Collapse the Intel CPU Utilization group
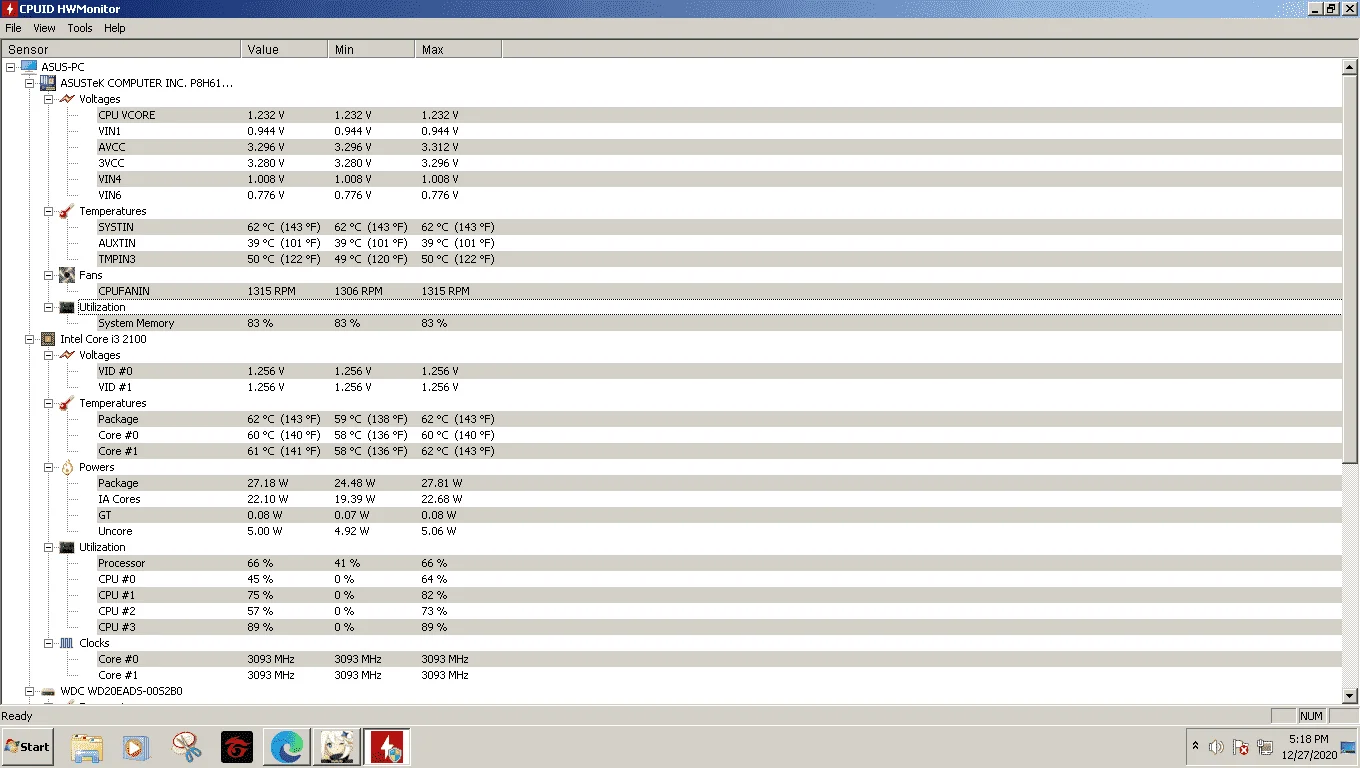 pyautogui.click(x=49, y=547)
